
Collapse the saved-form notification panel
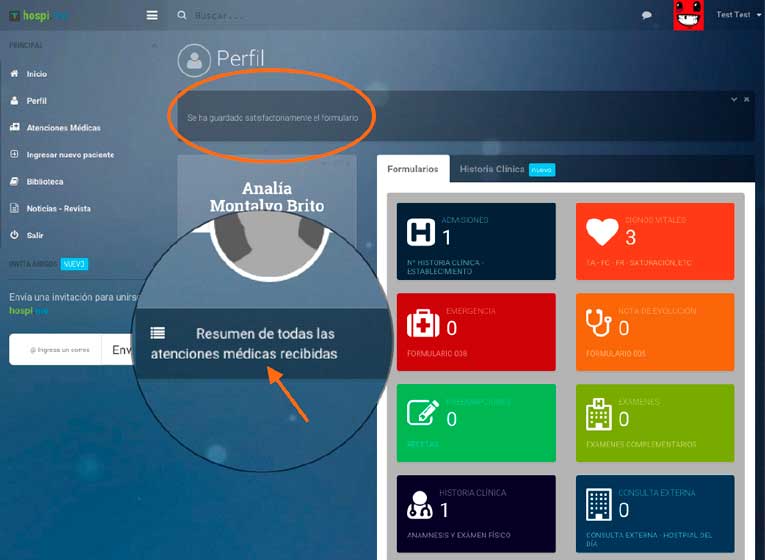click(734, 100)
